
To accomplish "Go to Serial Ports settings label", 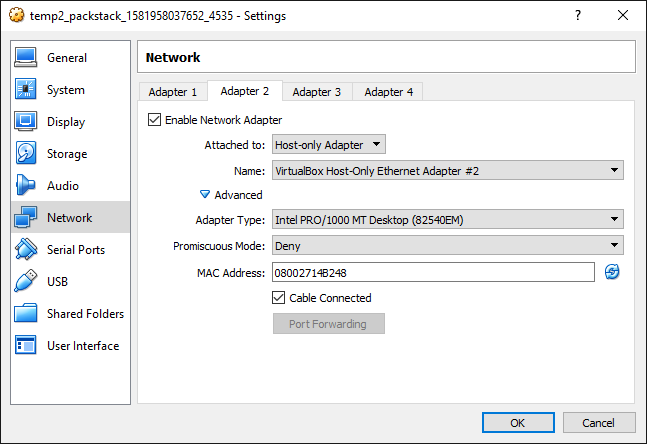I will 76,250.
